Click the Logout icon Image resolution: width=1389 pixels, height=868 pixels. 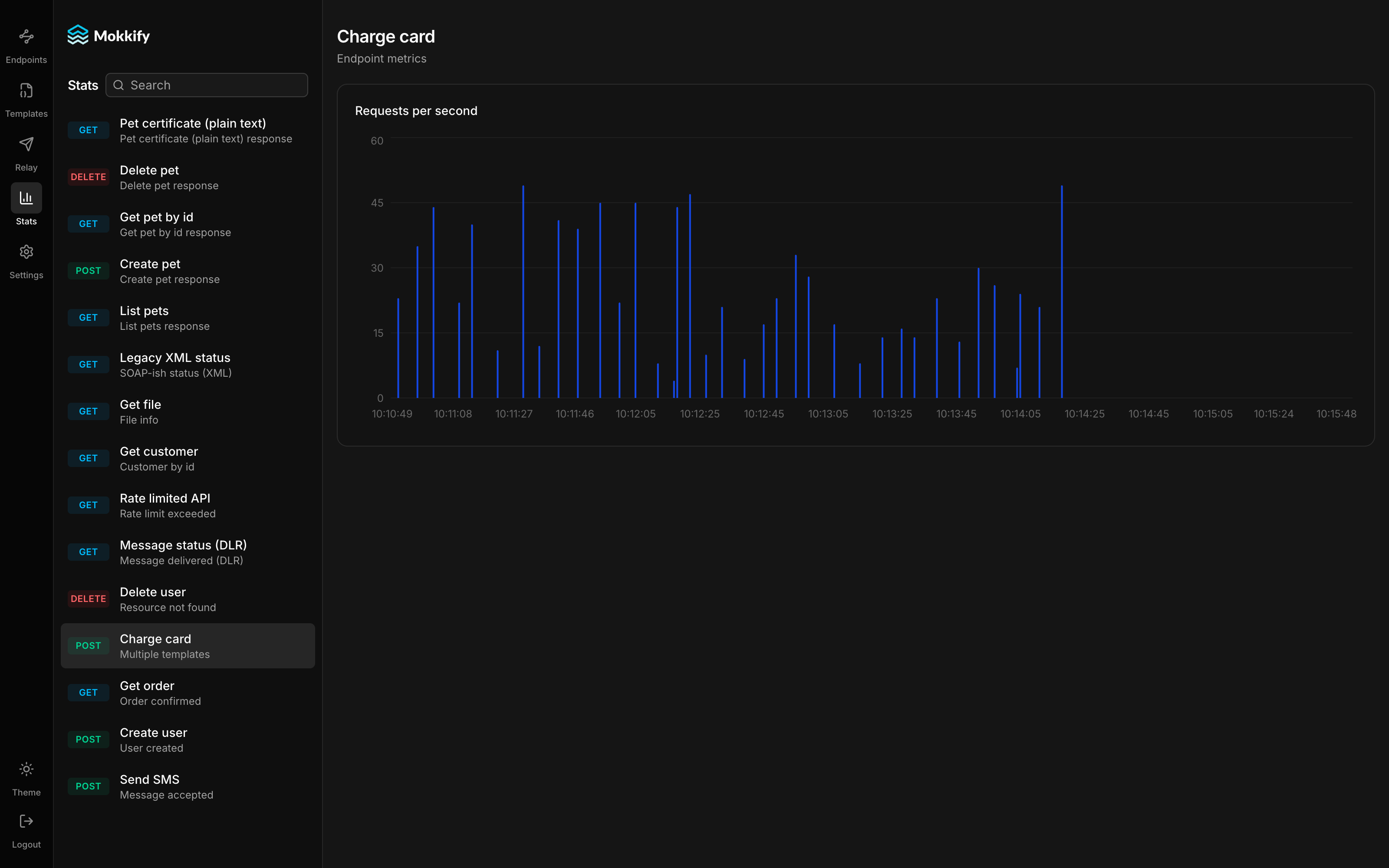26,822
